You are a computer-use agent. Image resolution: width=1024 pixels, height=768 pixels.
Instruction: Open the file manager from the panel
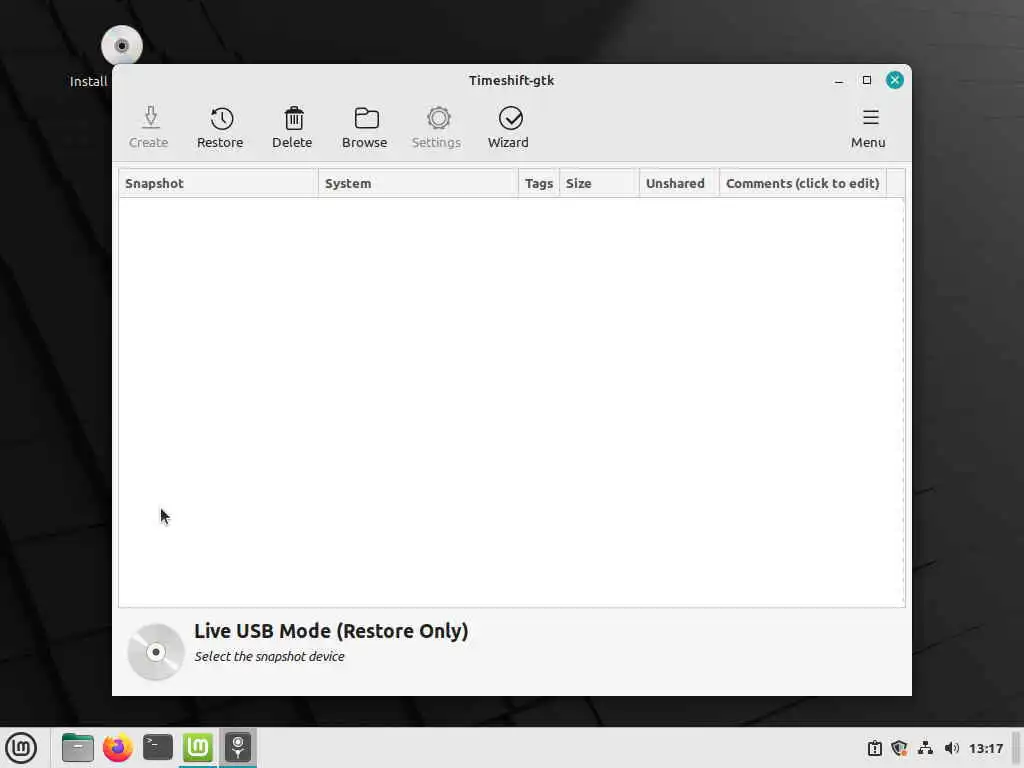pos(78,748)
